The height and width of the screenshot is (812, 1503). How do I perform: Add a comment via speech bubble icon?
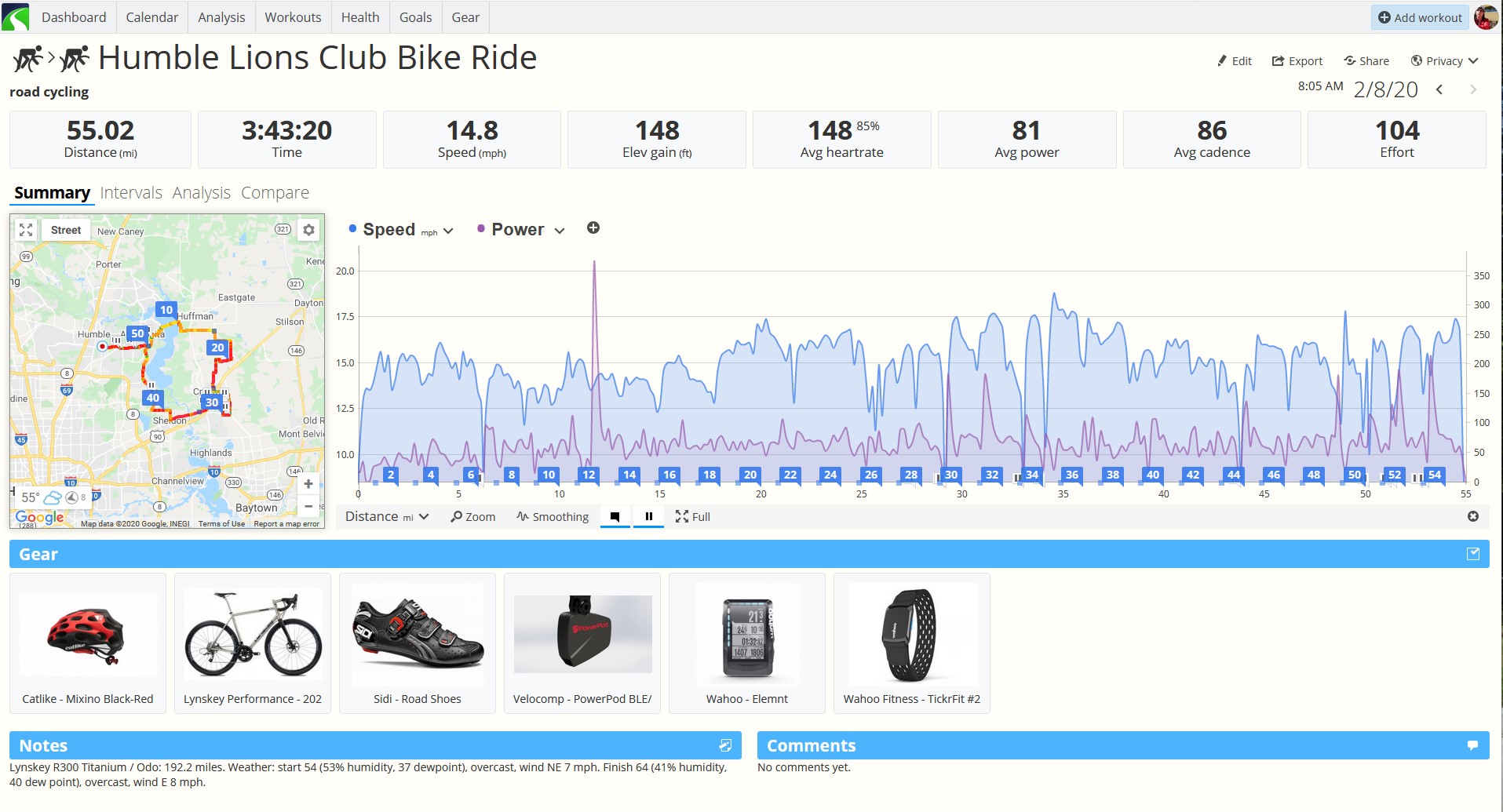[1472, 745]
